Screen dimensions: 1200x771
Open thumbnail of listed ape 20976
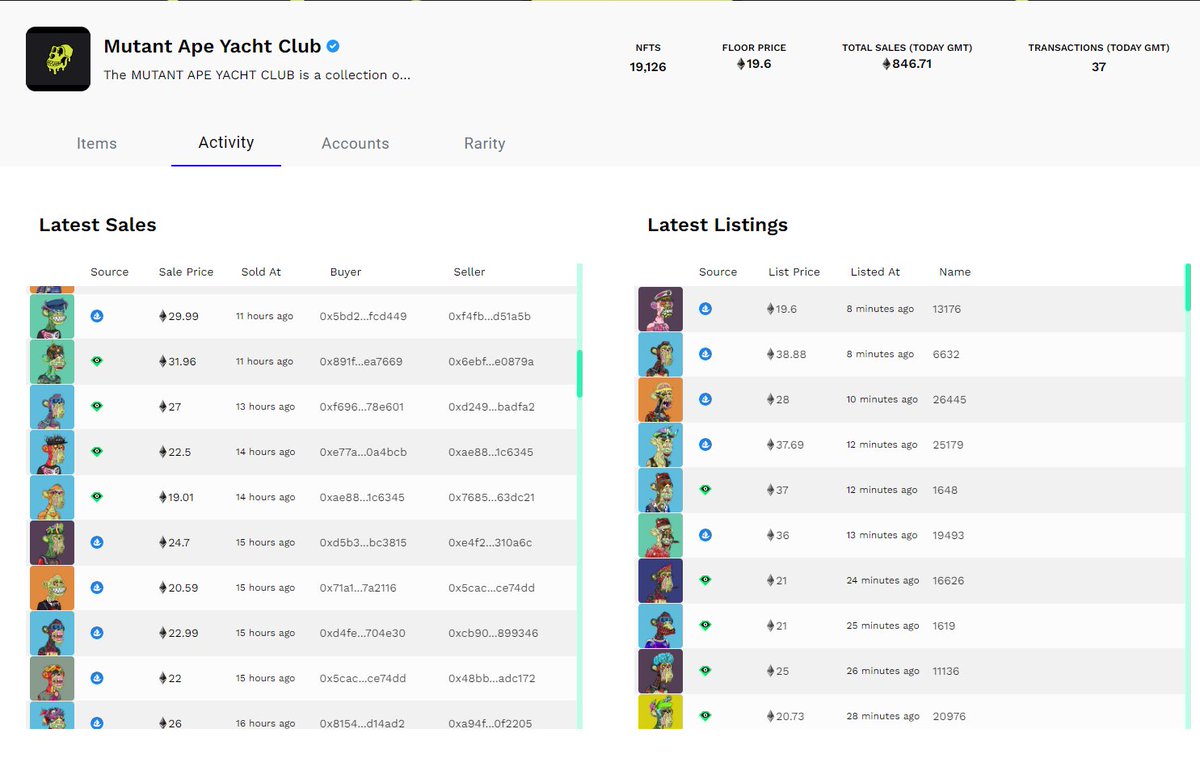coord(660,711)
